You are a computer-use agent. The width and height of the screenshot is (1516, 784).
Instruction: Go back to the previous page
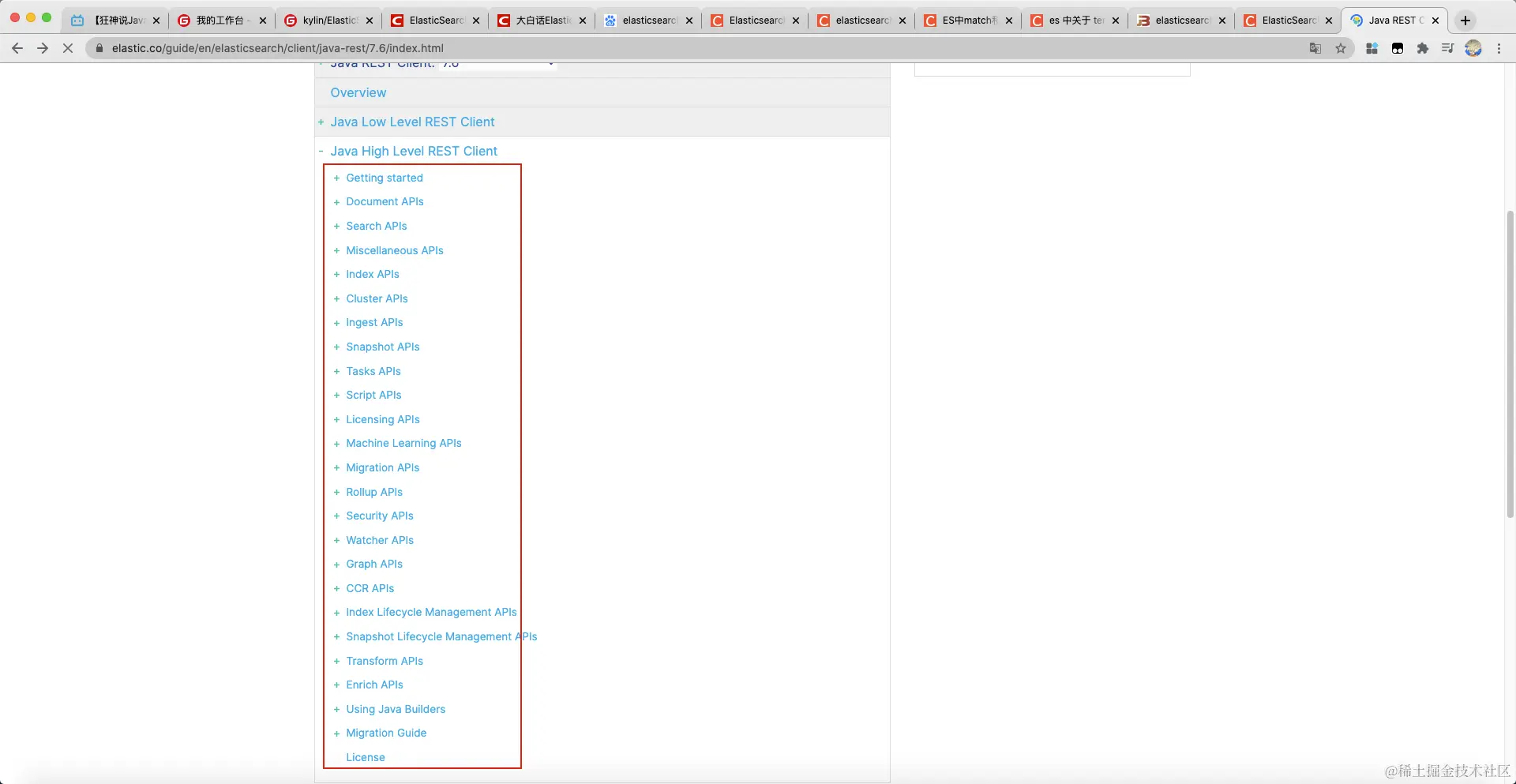(x=17, y=48)
